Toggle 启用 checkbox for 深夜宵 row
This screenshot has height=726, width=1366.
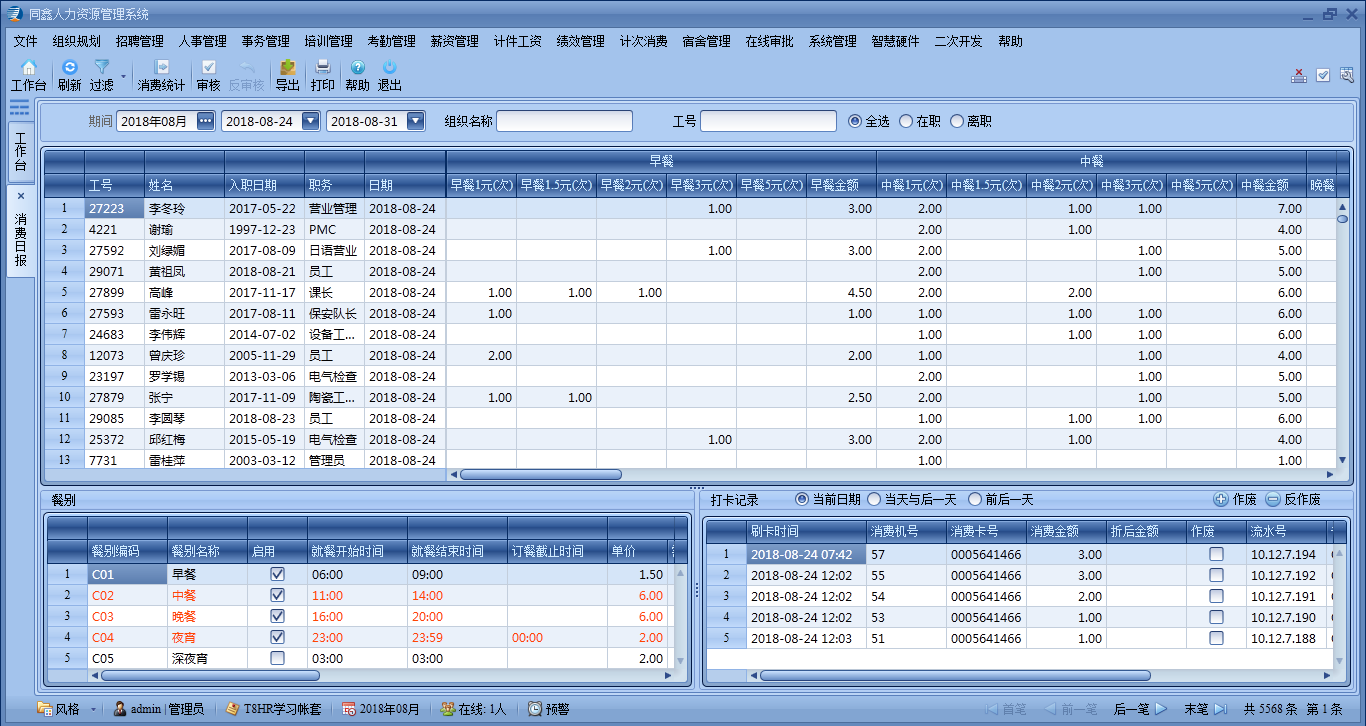click(x=277, y=658)
